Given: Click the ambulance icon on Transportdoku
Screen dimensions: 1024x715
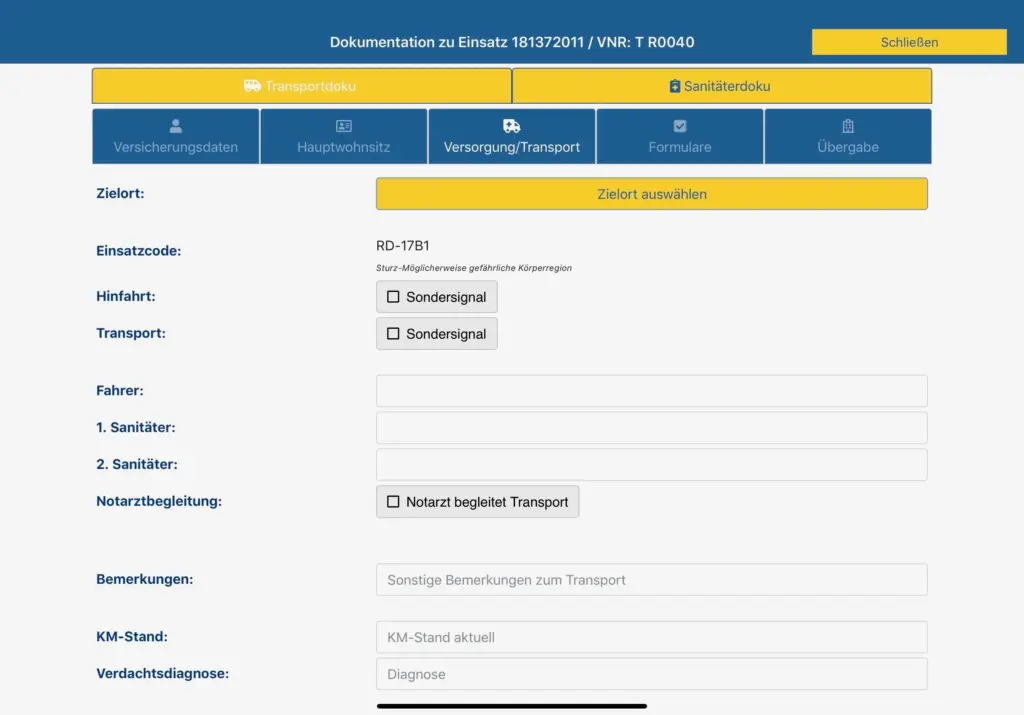Looking at the screenshot, I should click(x=252, y=86).
